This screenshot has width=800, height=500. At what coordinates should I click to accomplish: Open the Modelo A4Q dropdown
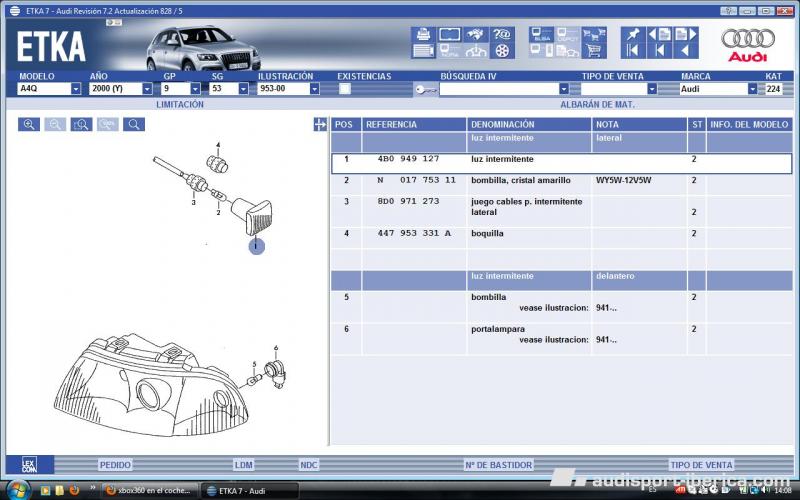pyautogui.click(x=76, y=89)
